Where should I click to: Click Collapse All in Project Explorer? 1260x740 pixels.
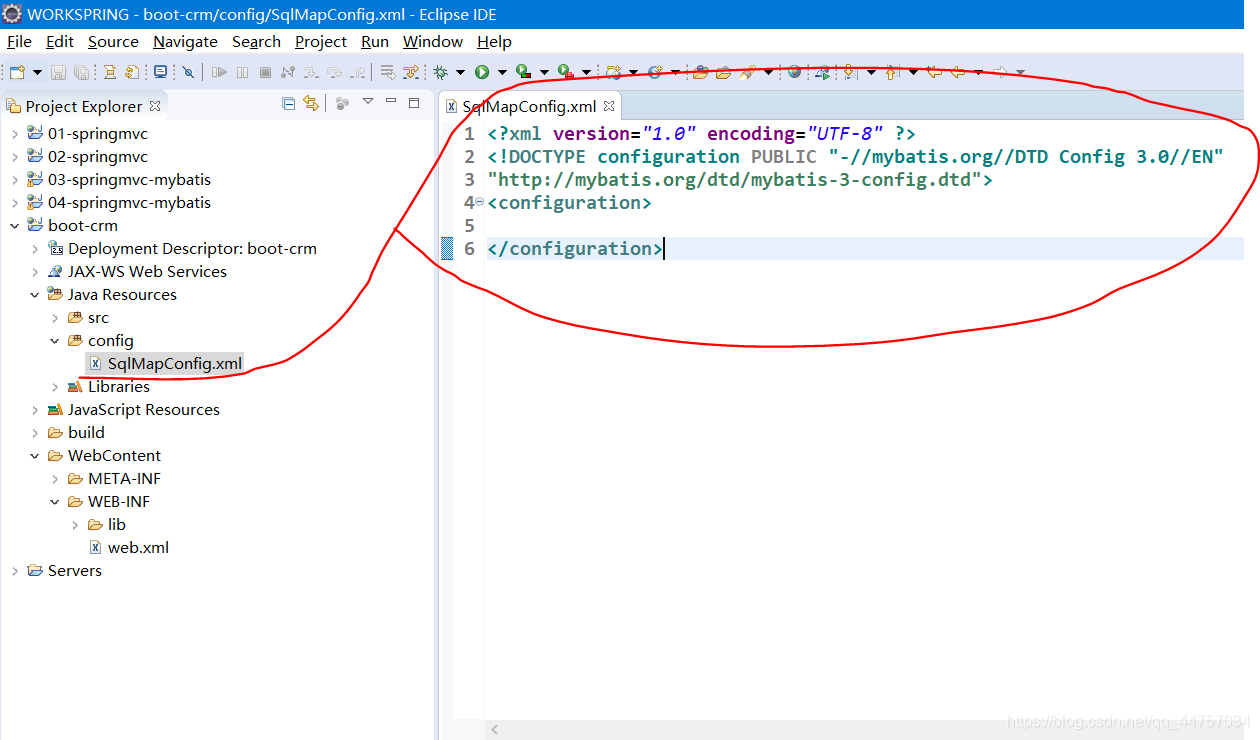point(289,103)
